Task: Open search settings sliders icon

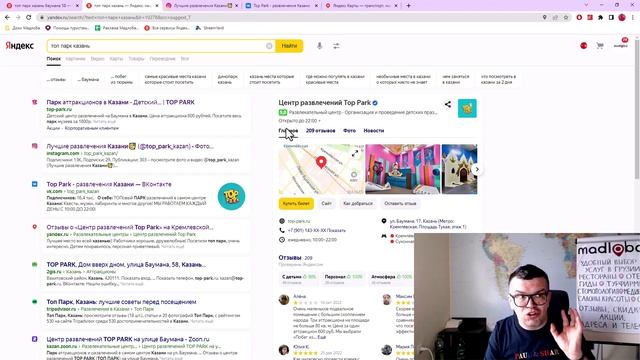Action: pyautogui.click(x=336, y=46)
